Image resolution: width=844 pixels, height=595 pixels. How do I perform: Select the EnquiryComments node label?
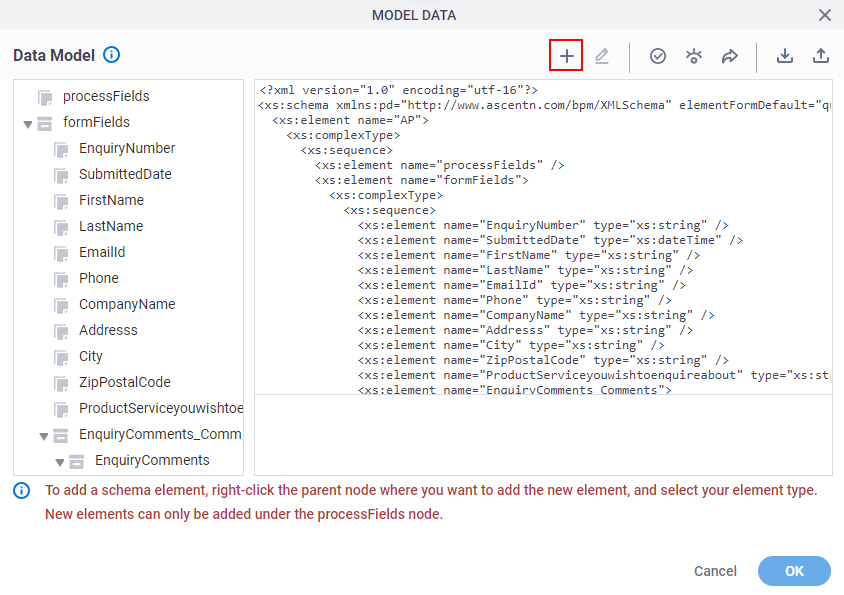[x=152, y=460]
